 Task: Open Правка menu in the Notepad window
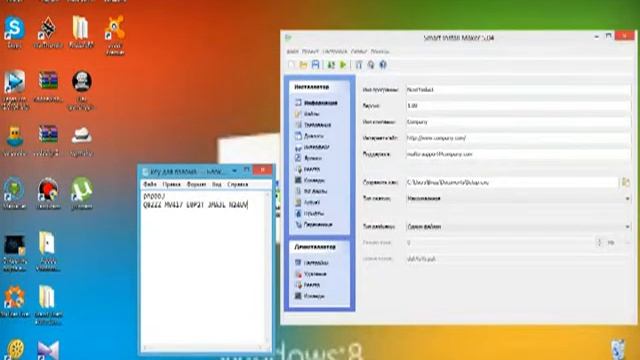point(171,184)
